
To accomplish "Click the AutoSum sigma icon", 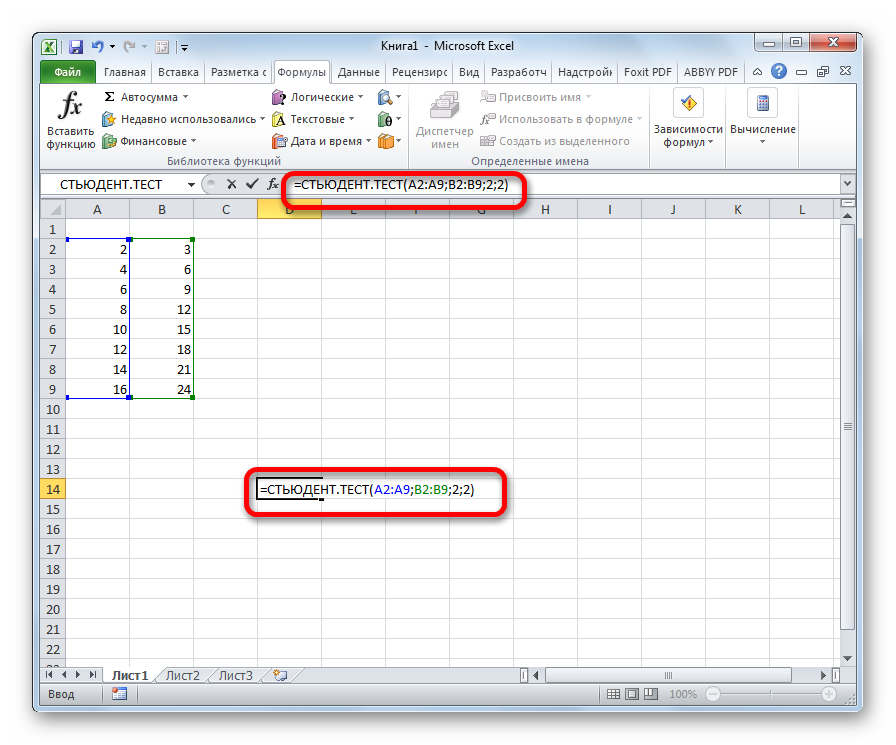I will pos(109,97).
